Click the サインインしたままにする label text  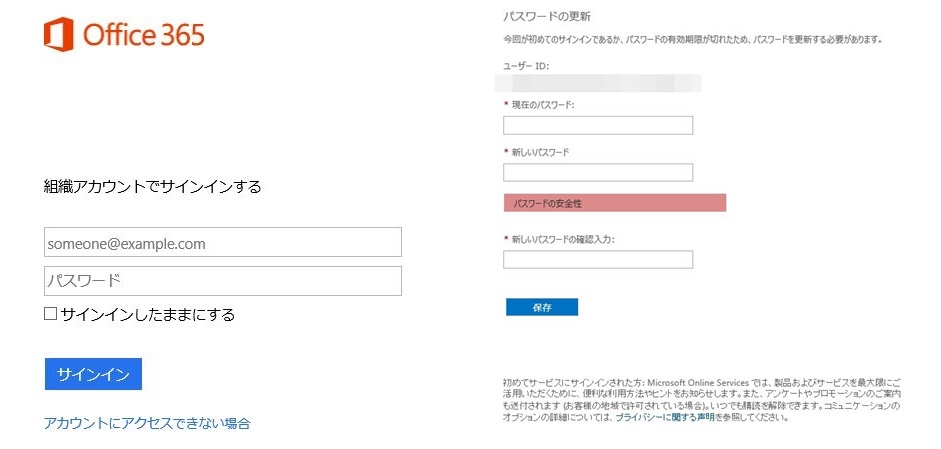pos(148,315)
